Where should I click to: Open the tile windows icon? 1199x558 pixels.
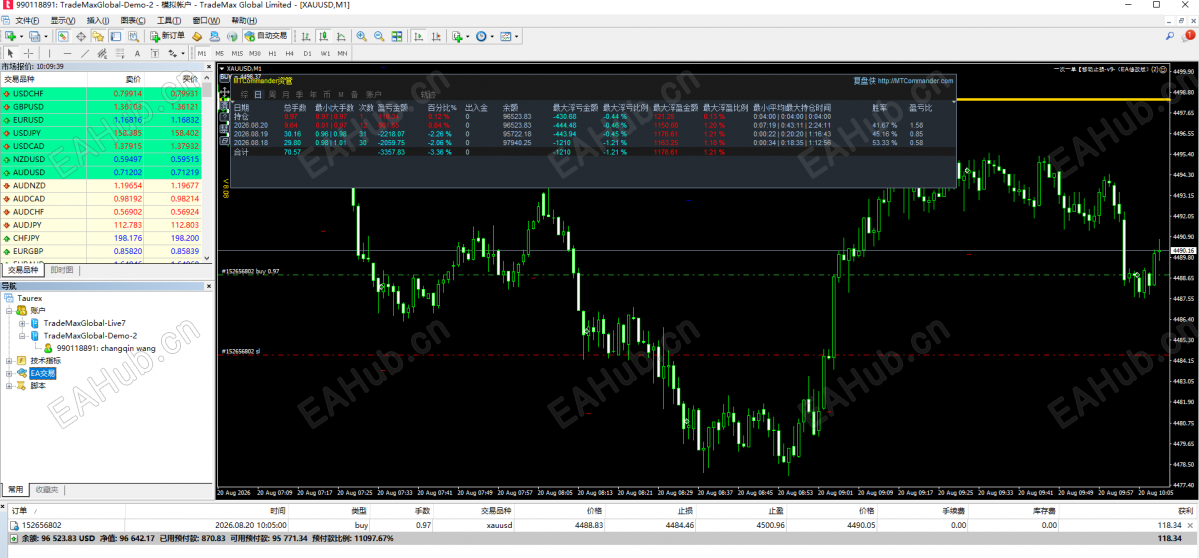click(x=397, y=36)
